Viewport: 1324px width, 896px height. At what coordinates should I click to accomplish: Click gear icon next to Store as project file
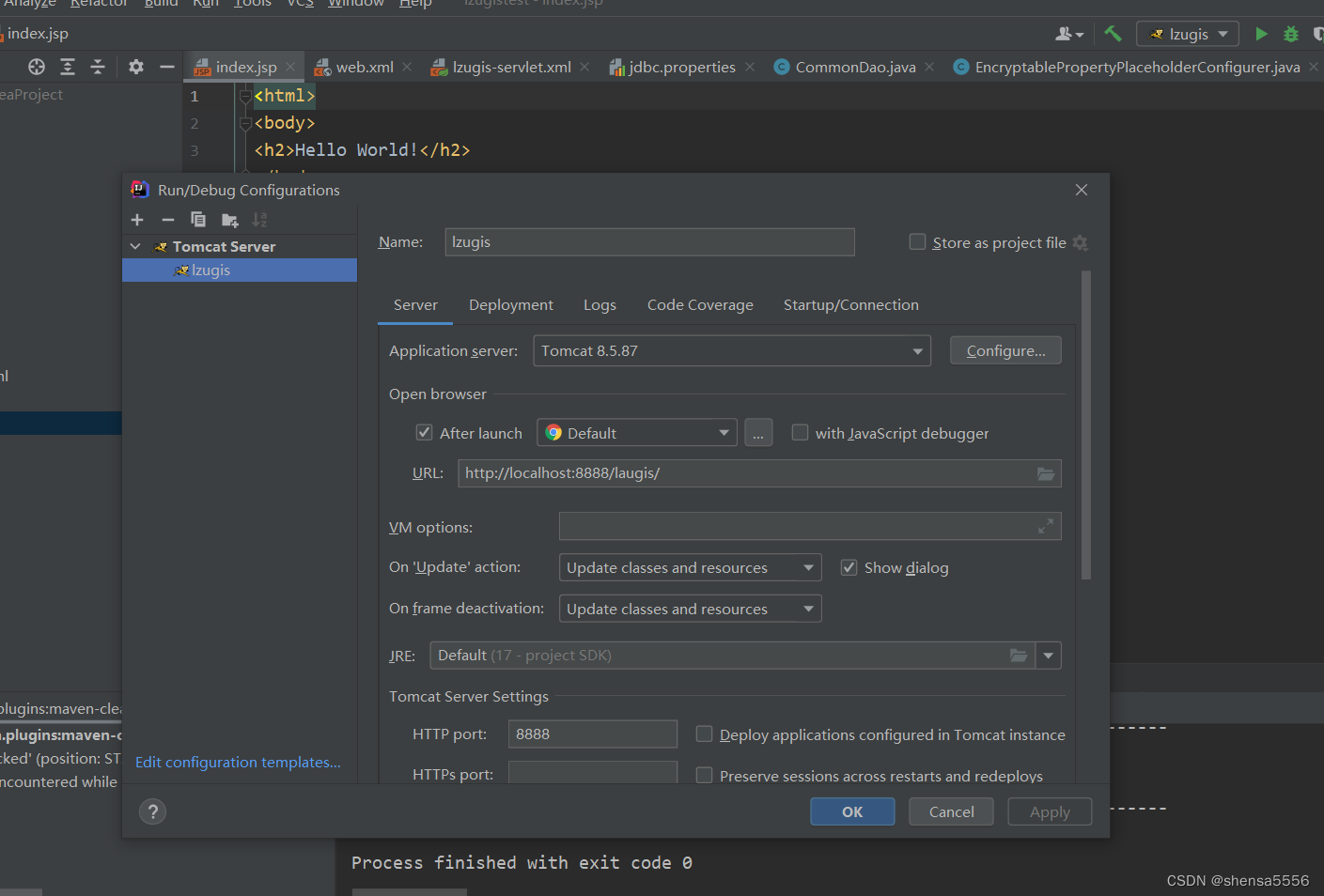[x=1081, y=242]
